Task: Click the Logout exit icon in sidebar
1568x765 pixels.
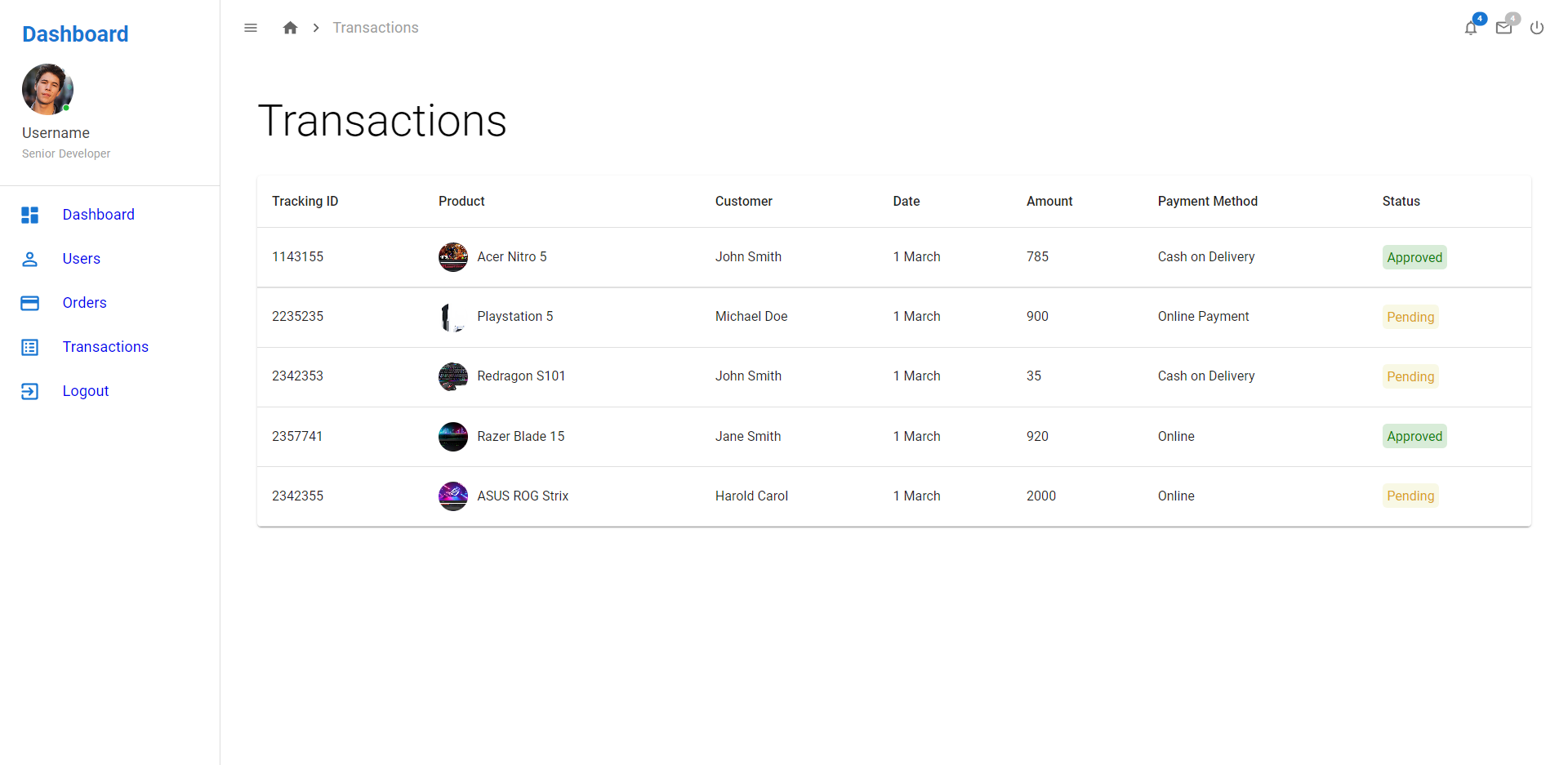Action: click(30, 391)
